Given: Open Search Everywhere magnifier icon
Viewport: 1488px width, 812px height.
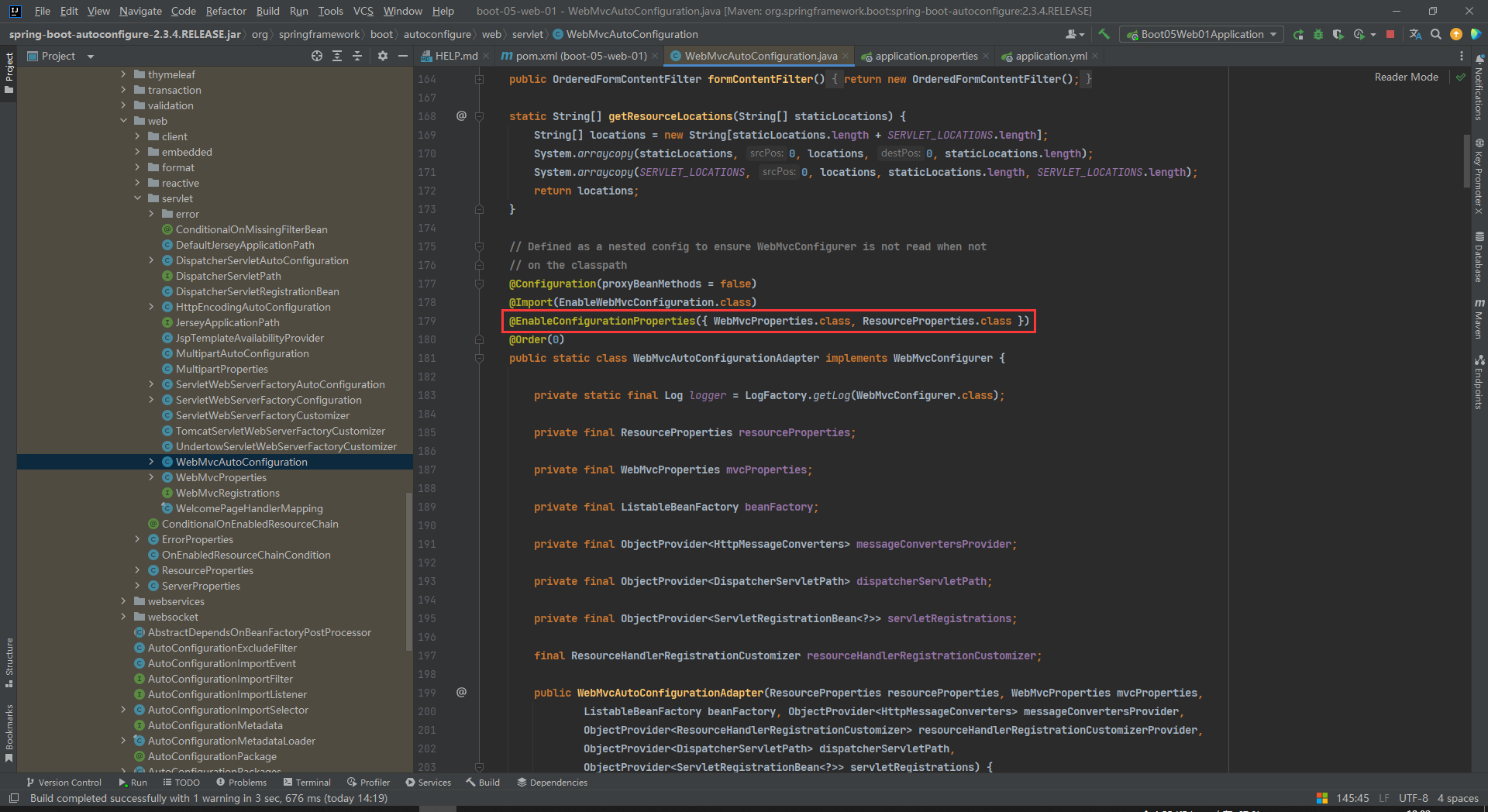Looking at the screenshot, I should click(1436, 34).
